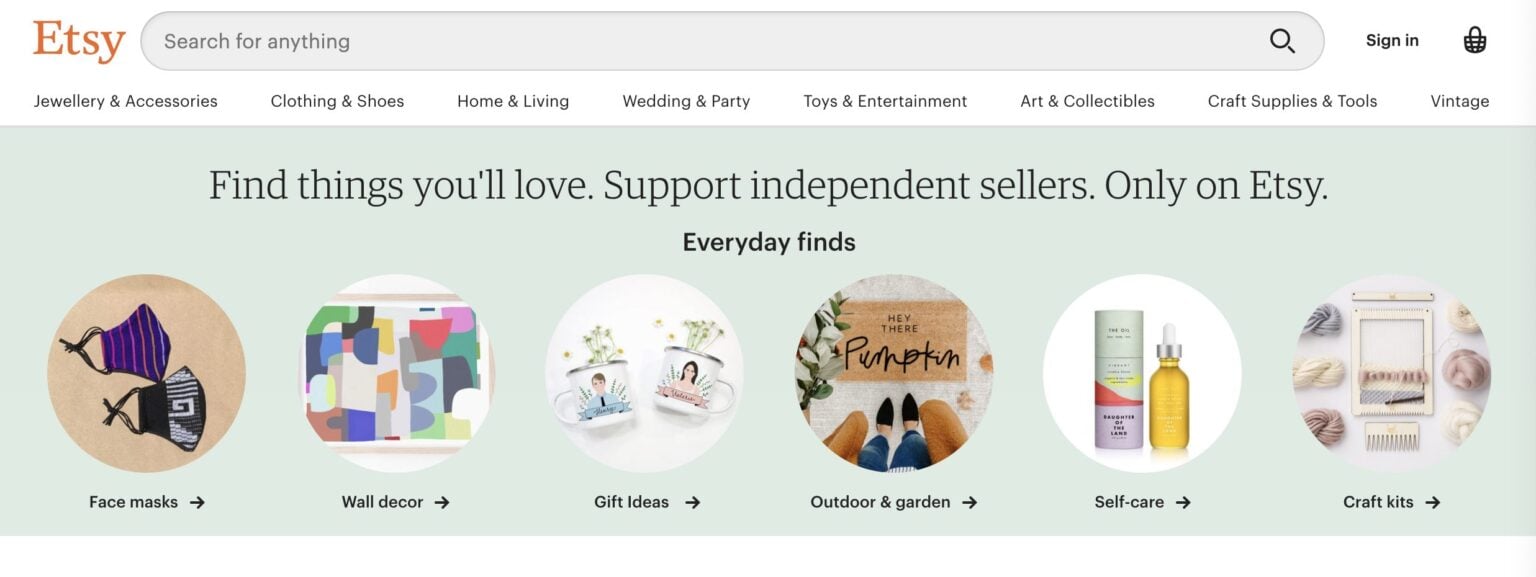The image size is (1536, 577).
Task: Click the Vintage category link
Action: (x=1459, y=101)
